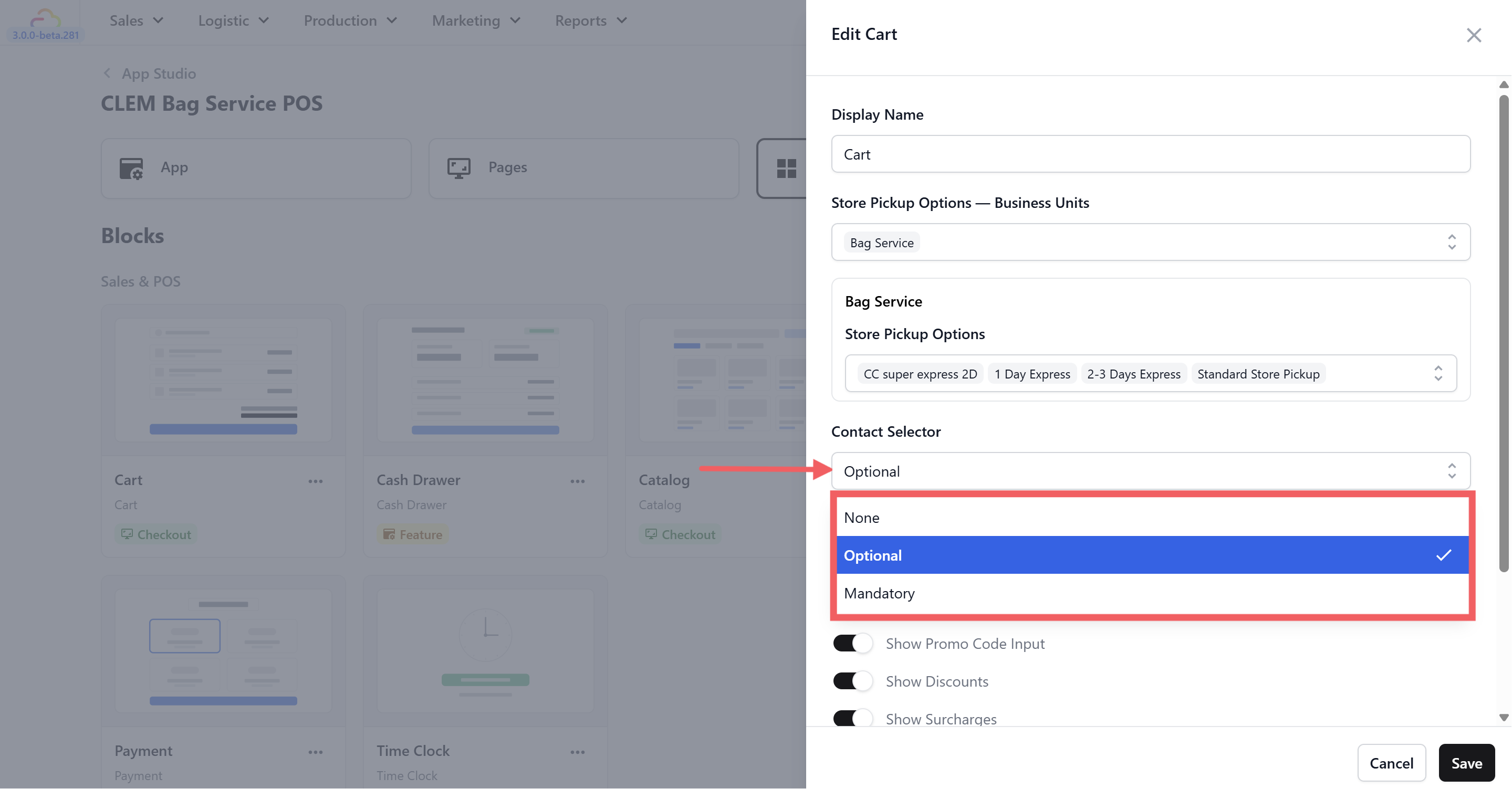Open the Sales menu

(136, 20)
